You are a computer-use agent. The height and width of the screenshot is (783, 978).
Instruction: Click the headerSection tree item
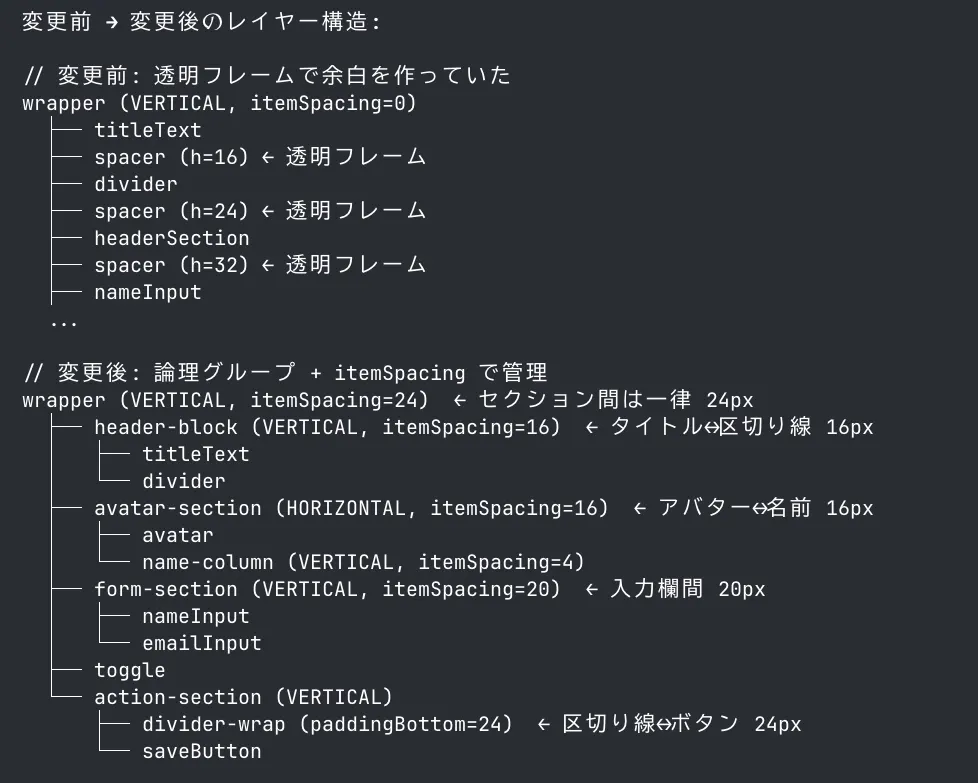[x=172, y=238]
